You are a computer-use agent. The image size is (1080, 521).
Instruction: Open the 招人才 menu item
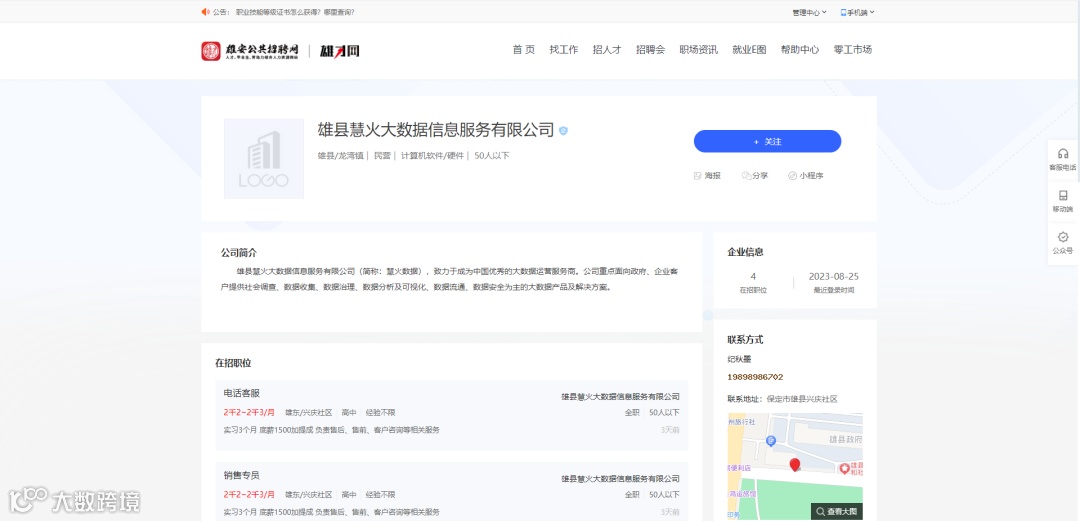[607, 50]
